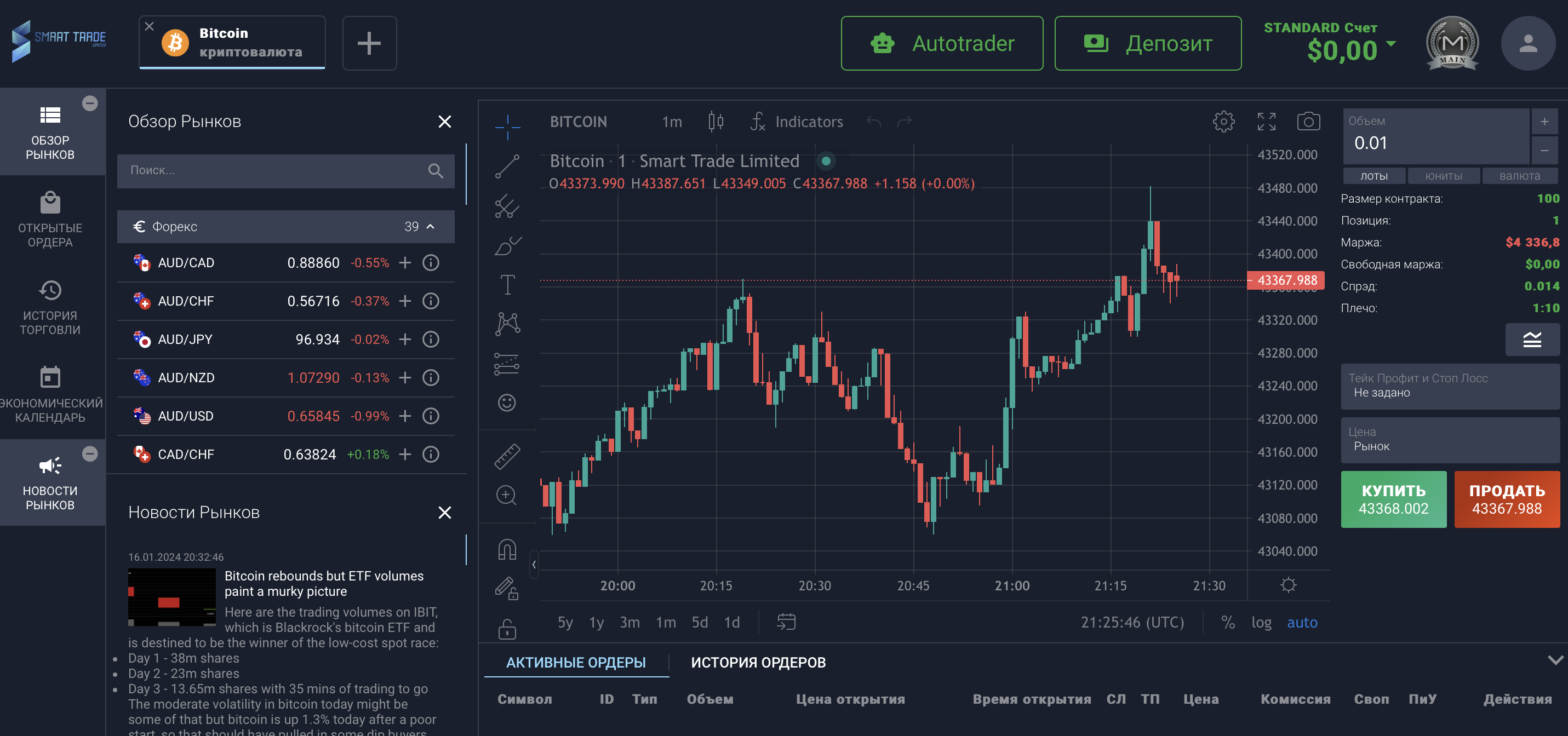Open the Депозит page
This screenshot has width=1568, height=736.
1147,43
